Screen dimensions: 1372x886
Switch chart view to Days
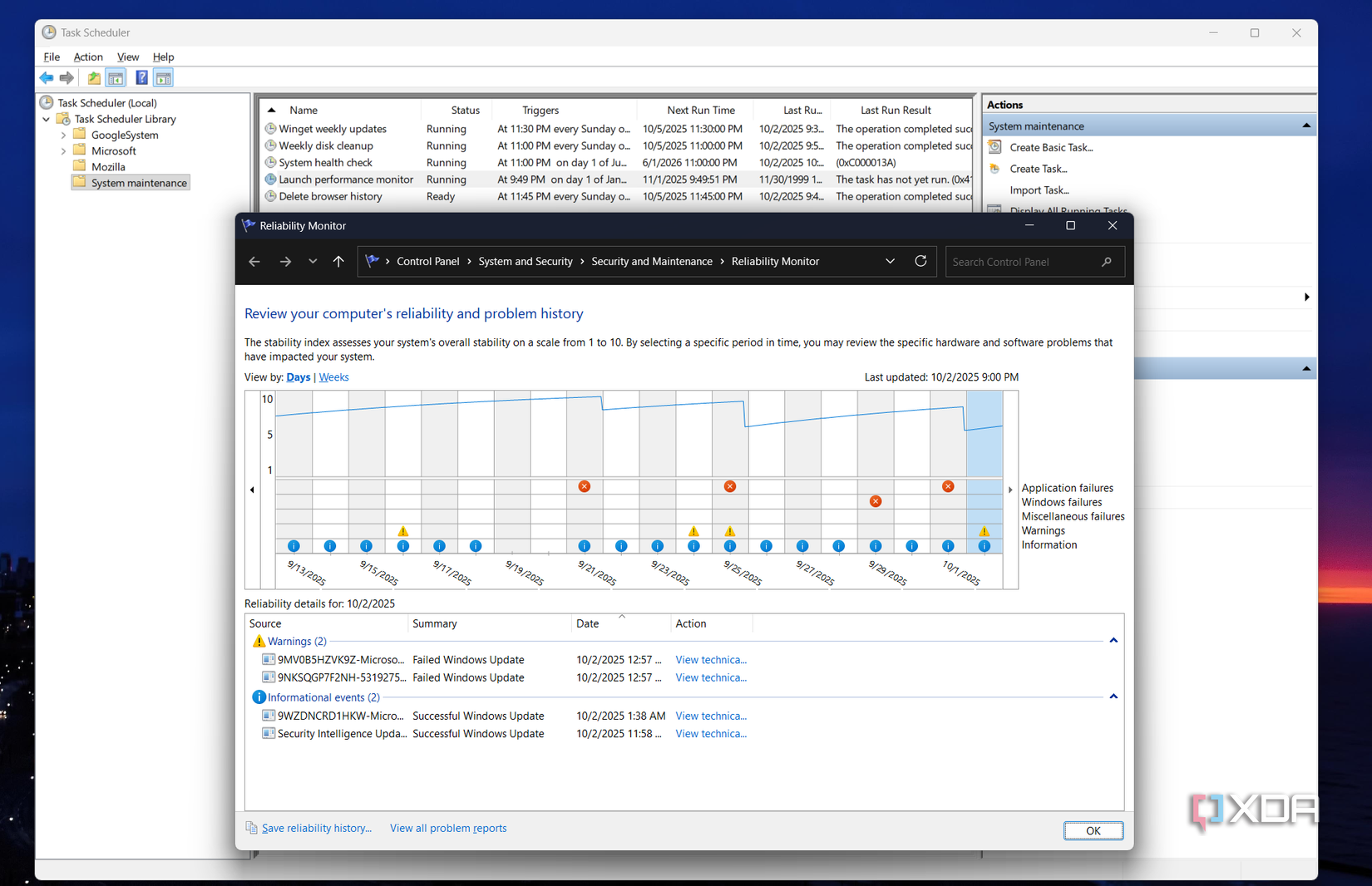point(299,377)
